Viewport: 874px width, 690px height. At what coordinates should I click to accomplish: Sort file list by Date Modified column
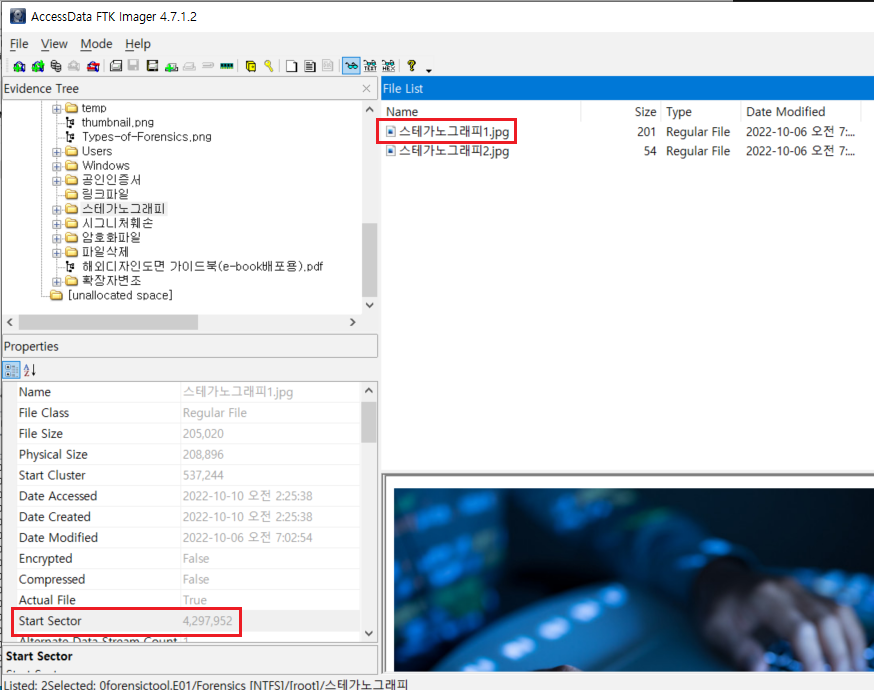801,111
